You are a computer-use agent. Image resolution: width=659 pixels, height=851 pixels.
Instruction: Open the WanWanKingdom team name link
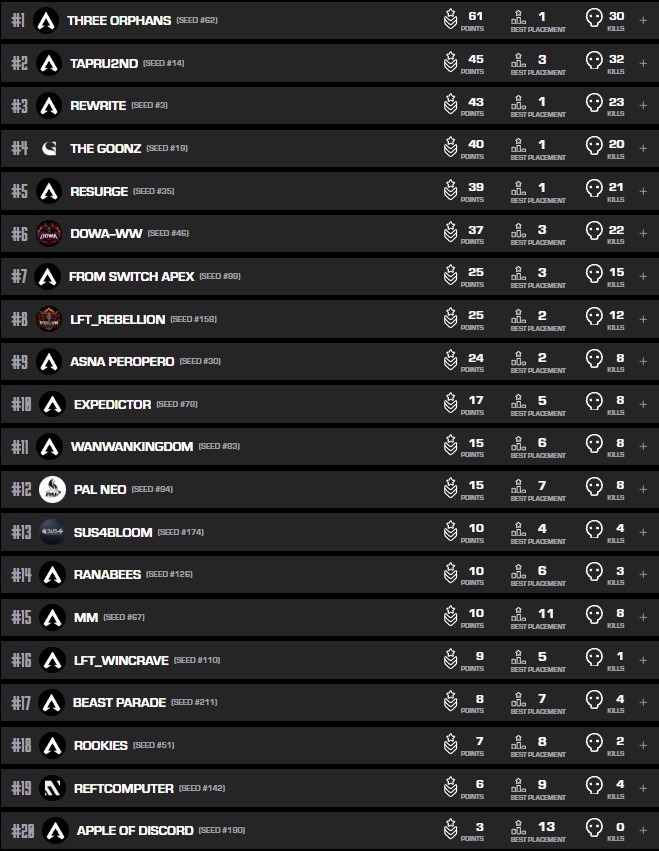(131, 446)
